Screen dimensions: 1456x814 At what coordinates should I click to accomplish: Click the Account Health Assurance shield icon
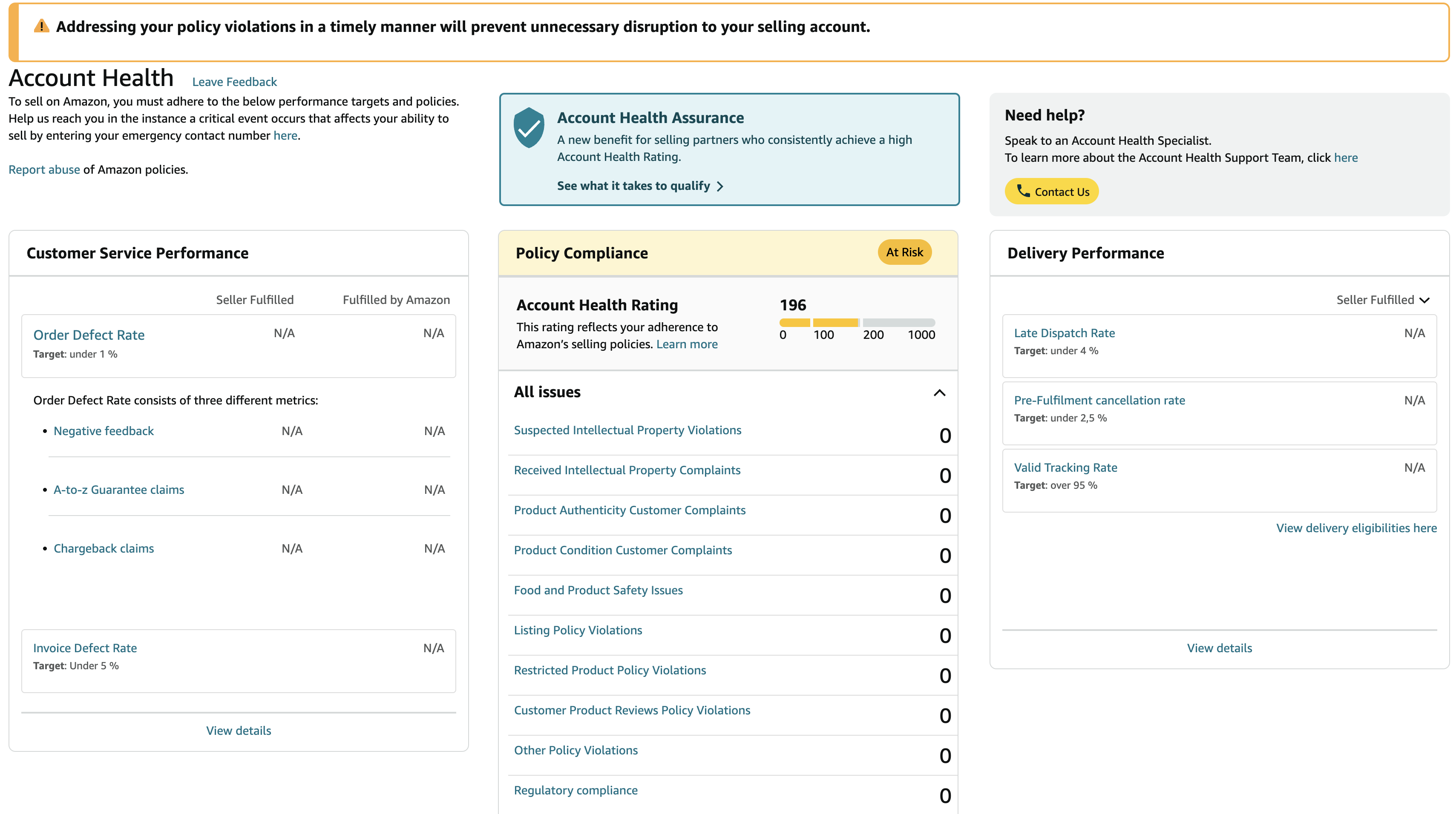pyautogui.click(x=529, y=128)
